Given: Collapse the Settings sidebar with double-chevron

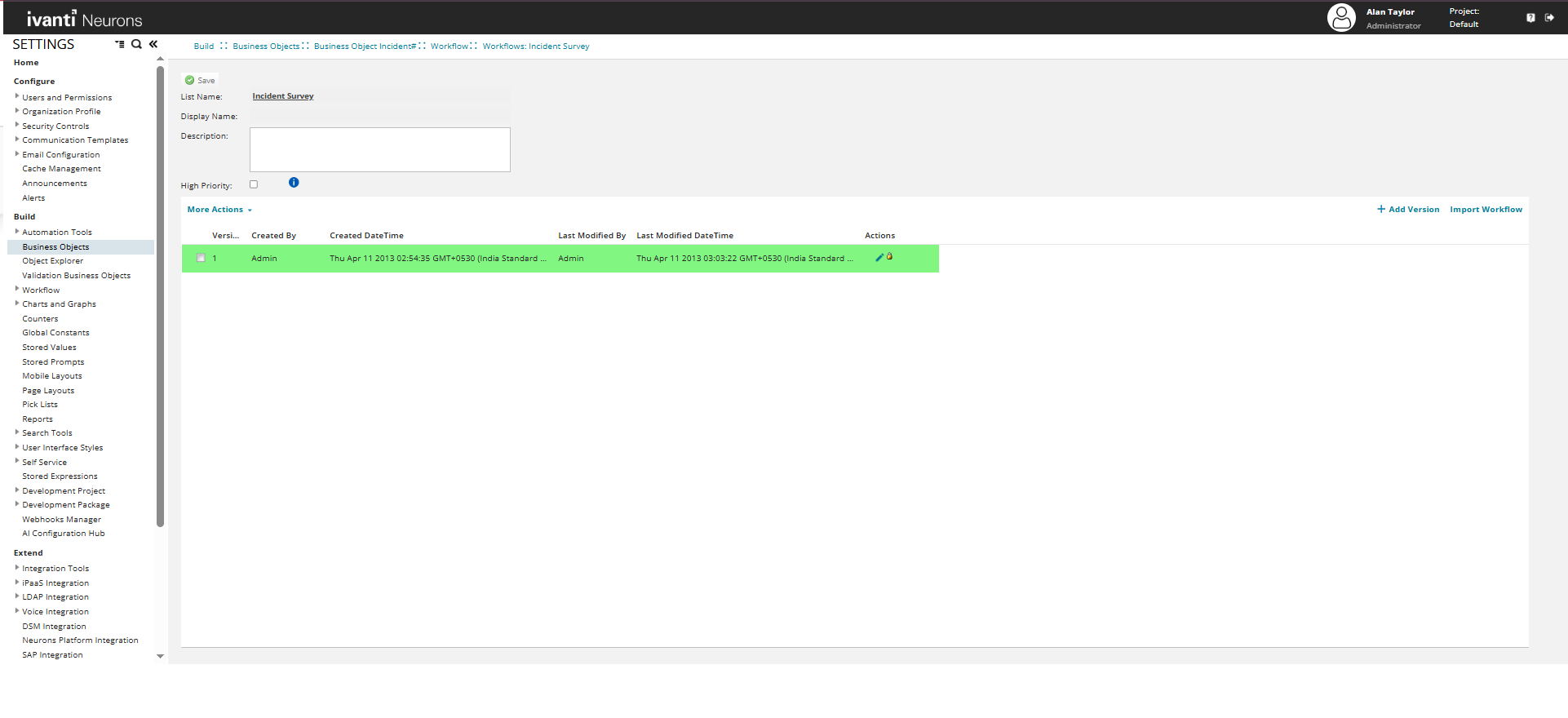Looking at the screenshot, I should [x=153, y=44].
